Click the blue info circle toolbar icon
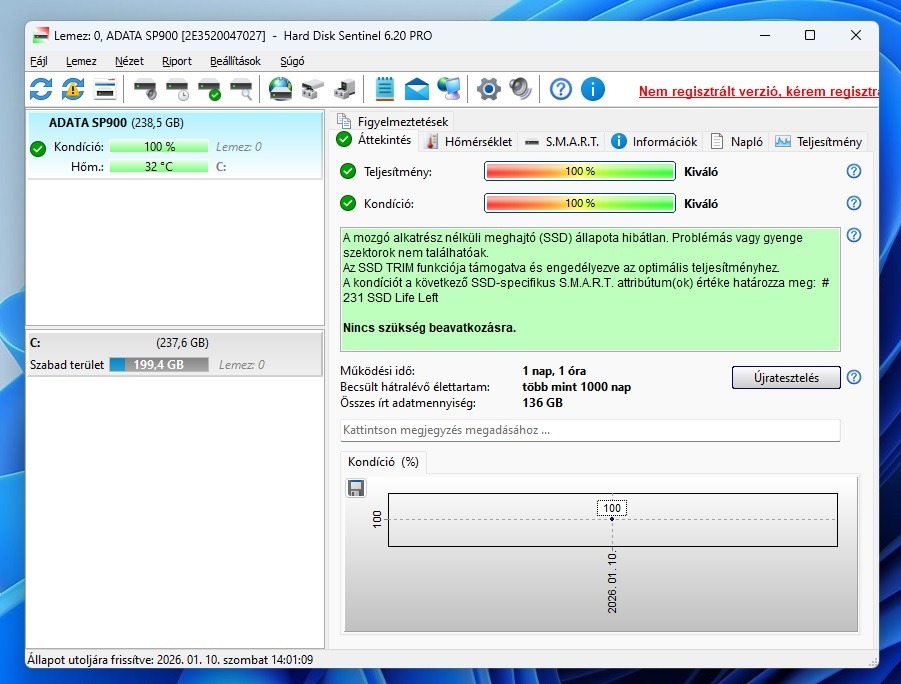 (592, 90)
